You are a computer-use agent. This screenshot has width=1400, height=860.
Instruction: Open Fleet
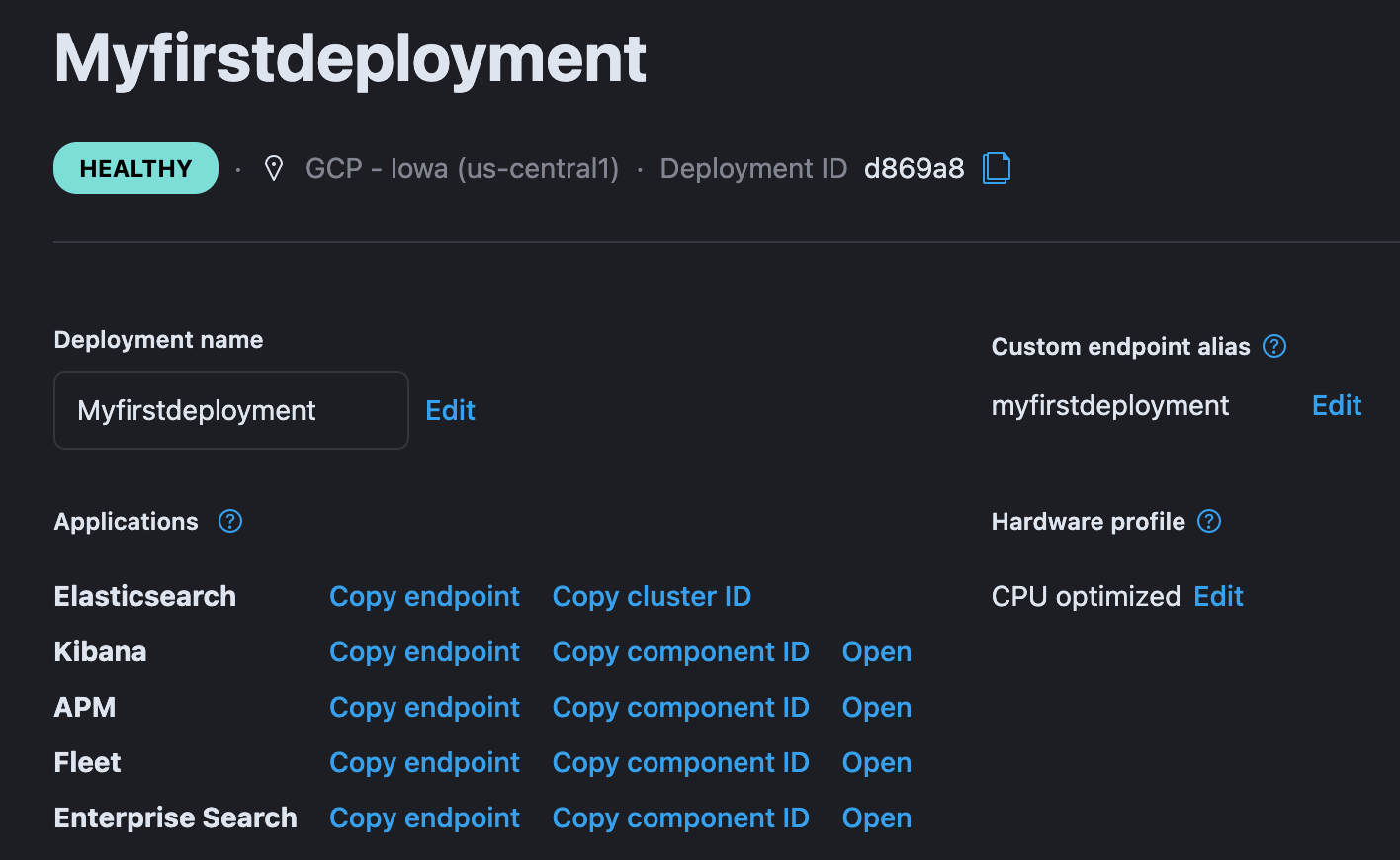[x=877, y=762]
